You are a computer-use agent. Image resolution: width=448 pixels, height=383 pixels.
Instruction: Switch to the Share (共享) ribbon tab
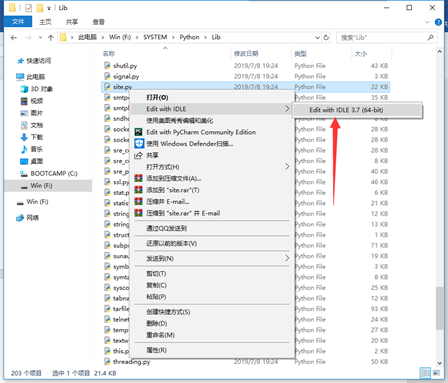(x=72, y=22)
